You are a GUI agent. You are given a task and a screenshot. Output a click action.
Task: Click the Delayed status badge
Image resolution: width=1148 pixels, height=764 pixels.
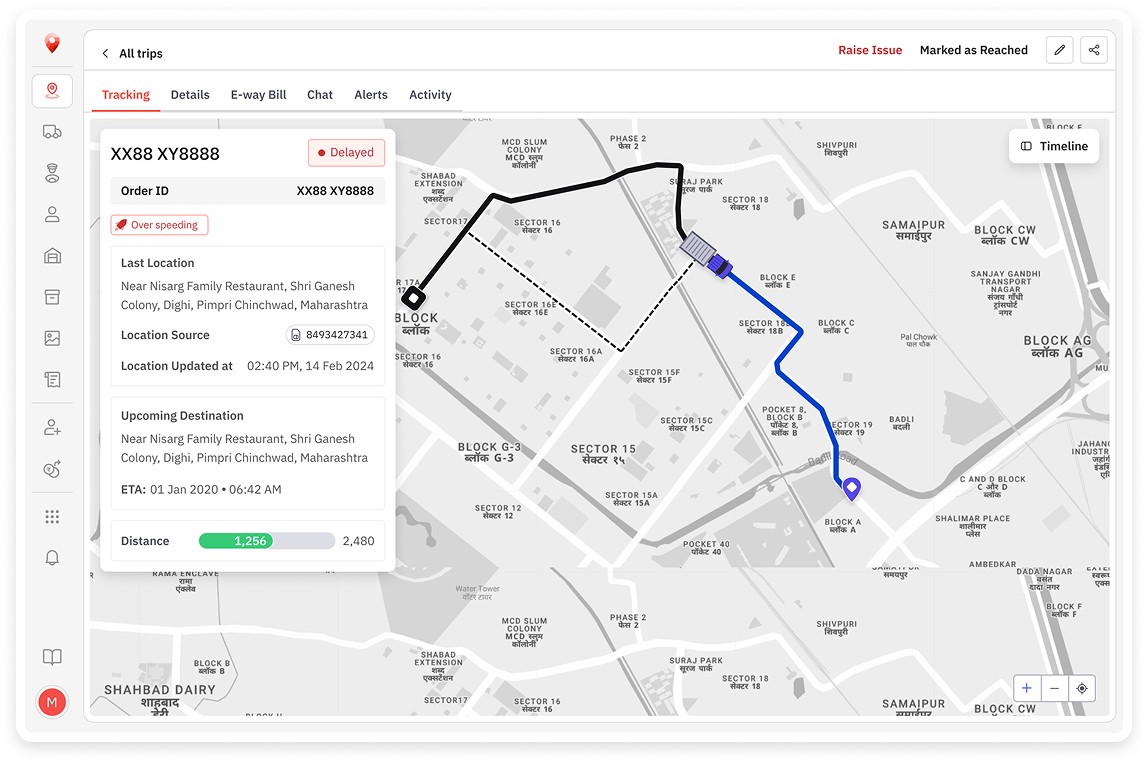pos(346,152)
